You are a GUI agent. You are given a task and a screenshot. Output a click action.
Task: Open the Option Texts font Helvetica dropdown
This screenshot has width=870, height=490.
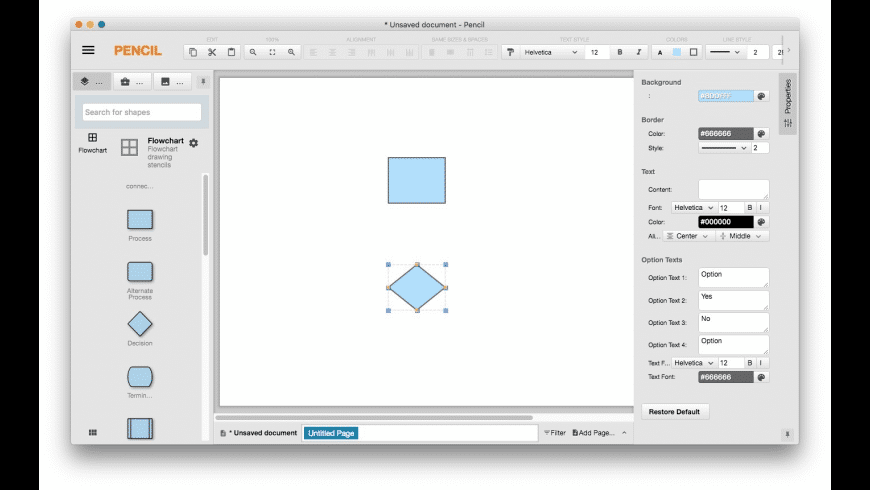click(x=694, y=363)
